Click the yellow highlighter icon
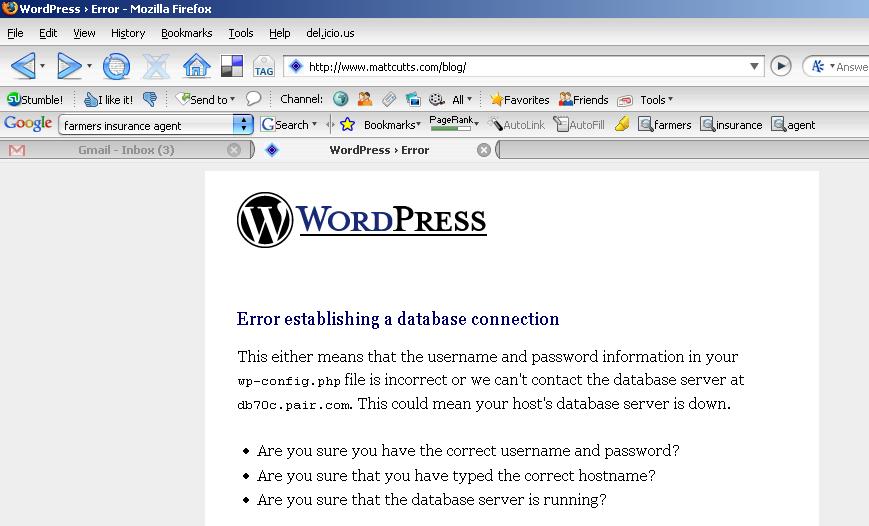 (x=622, y=124)
